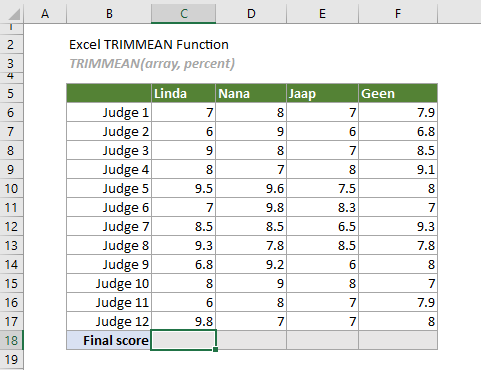481x370 pixels.
Task: Select the 'Judge 5' label cell
Action: [x=109, y=188]
